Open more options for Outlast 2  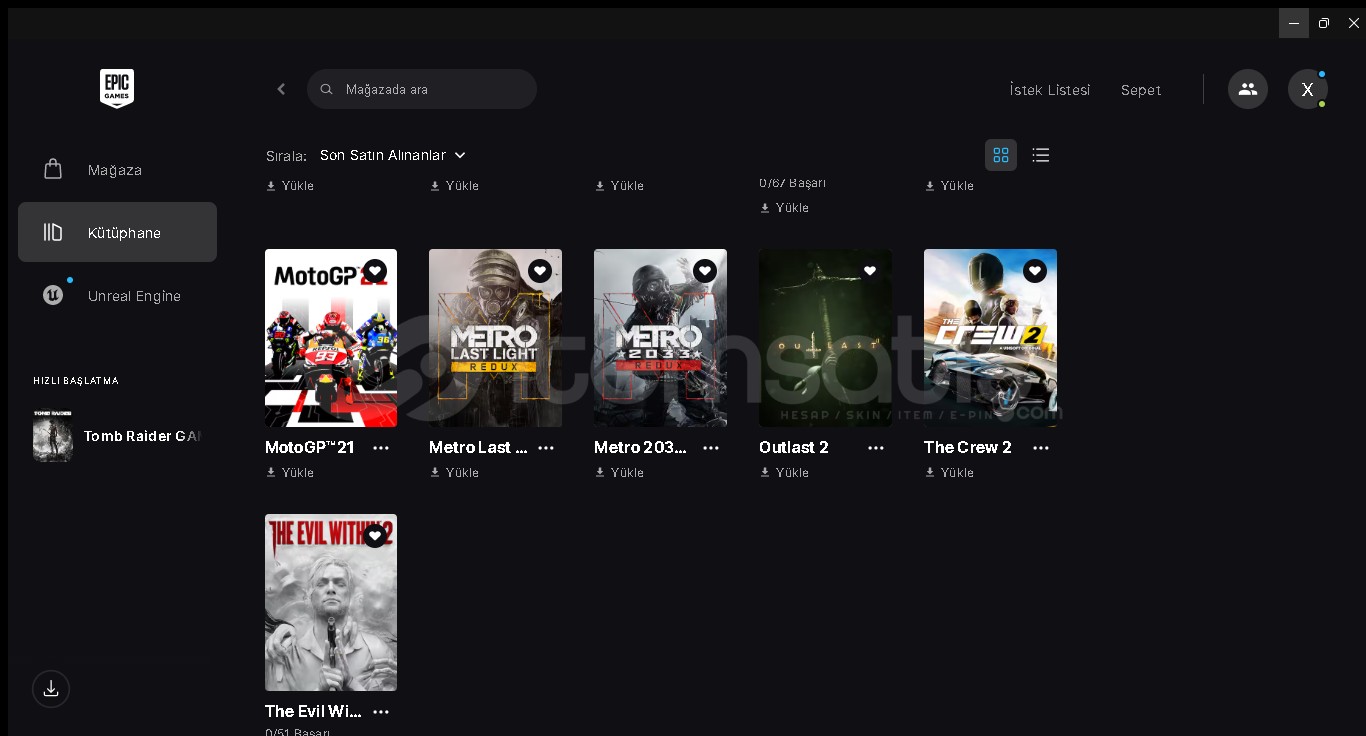(876, 448)
